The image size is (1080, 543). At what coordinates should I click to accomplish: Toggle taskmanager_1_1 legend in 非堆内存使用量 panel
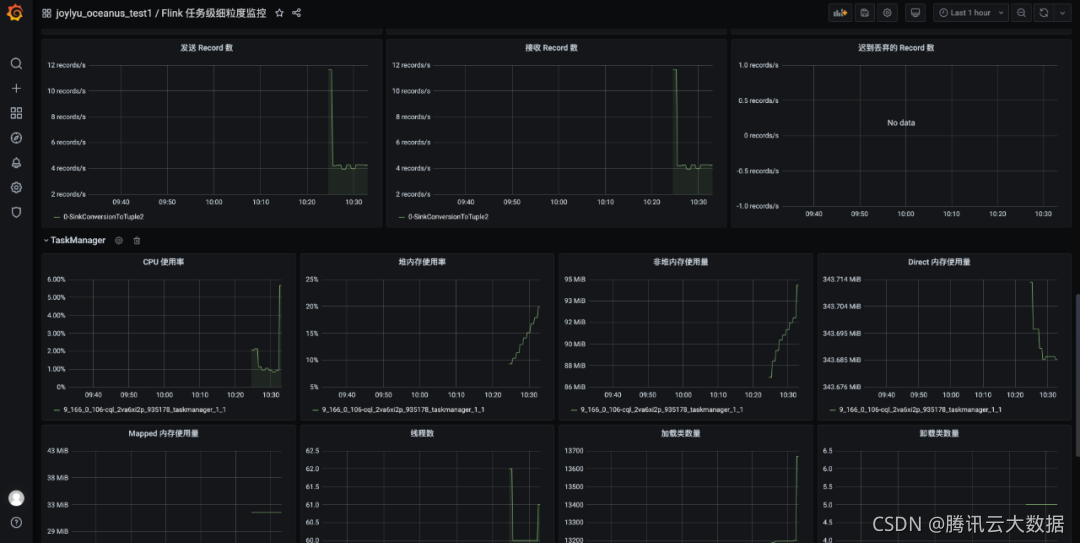click(661, 409)
